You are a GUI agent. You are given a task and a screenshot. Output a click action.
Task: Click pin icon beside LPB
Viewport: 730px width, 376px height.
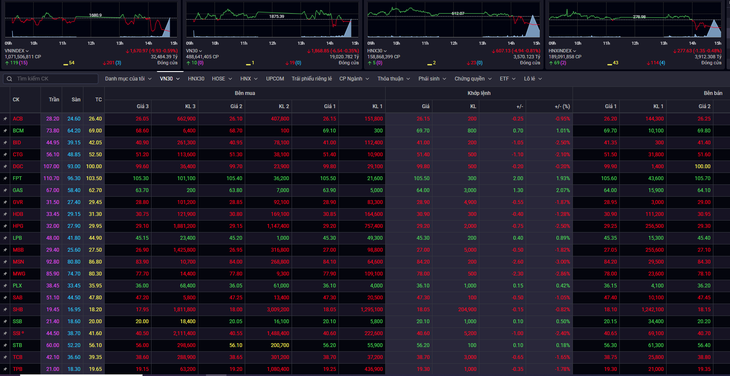click(5, 238)
